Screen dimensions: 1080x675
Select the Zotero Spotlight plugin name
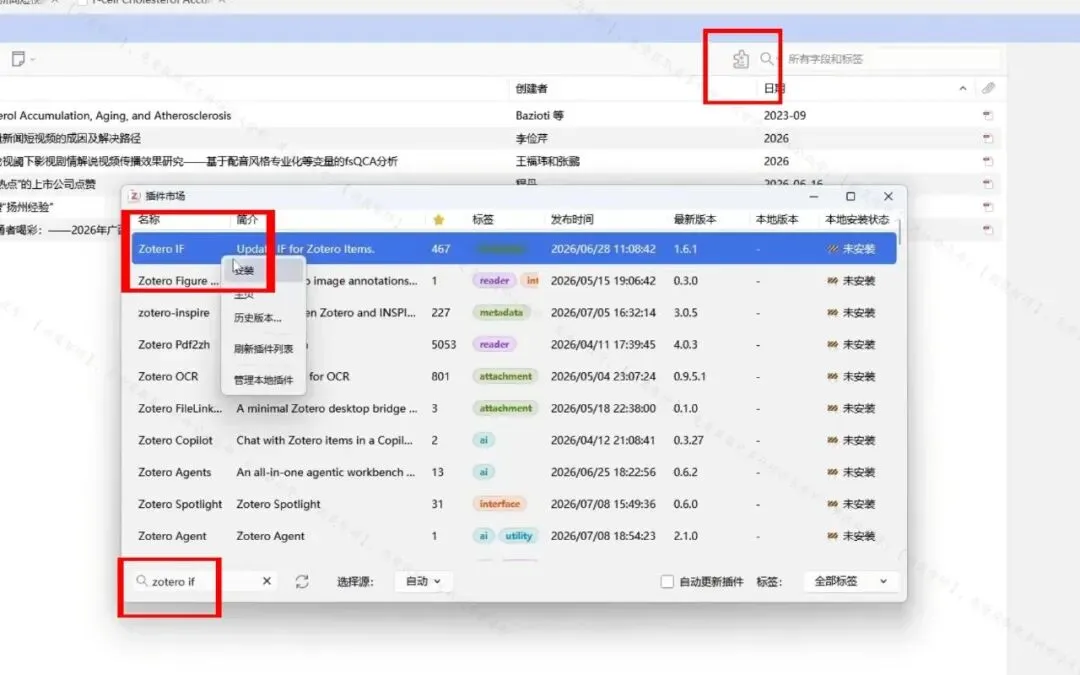point(180,504)
